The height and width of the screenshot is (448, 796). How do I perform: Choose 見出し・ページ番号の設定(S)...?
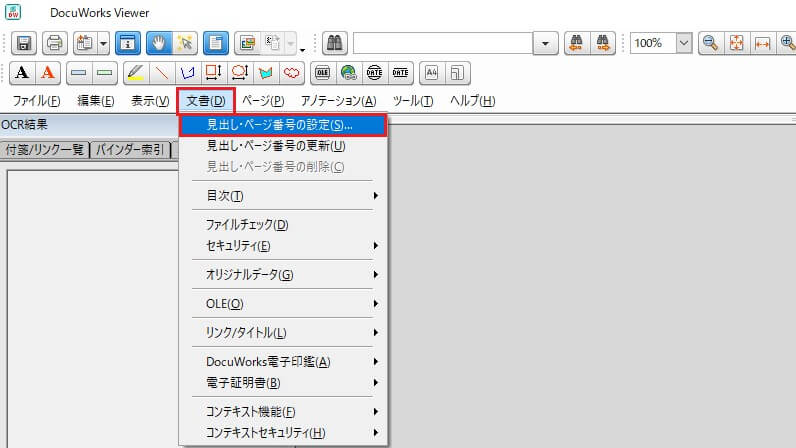[283, 125]
